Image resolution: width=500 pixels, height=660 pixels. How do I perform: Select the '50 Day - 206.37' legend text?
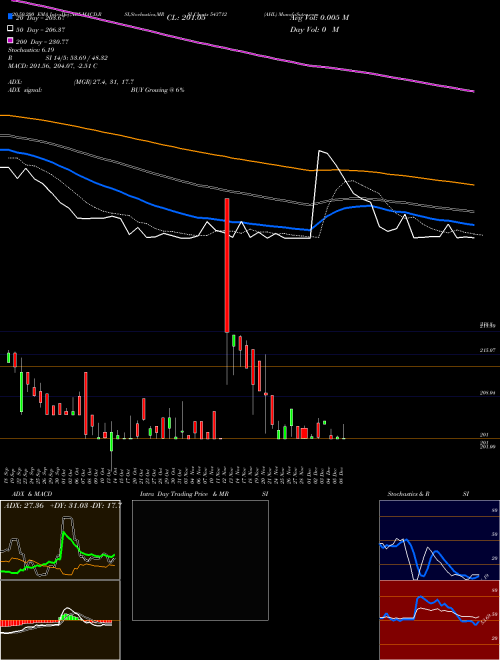(40, 29)
